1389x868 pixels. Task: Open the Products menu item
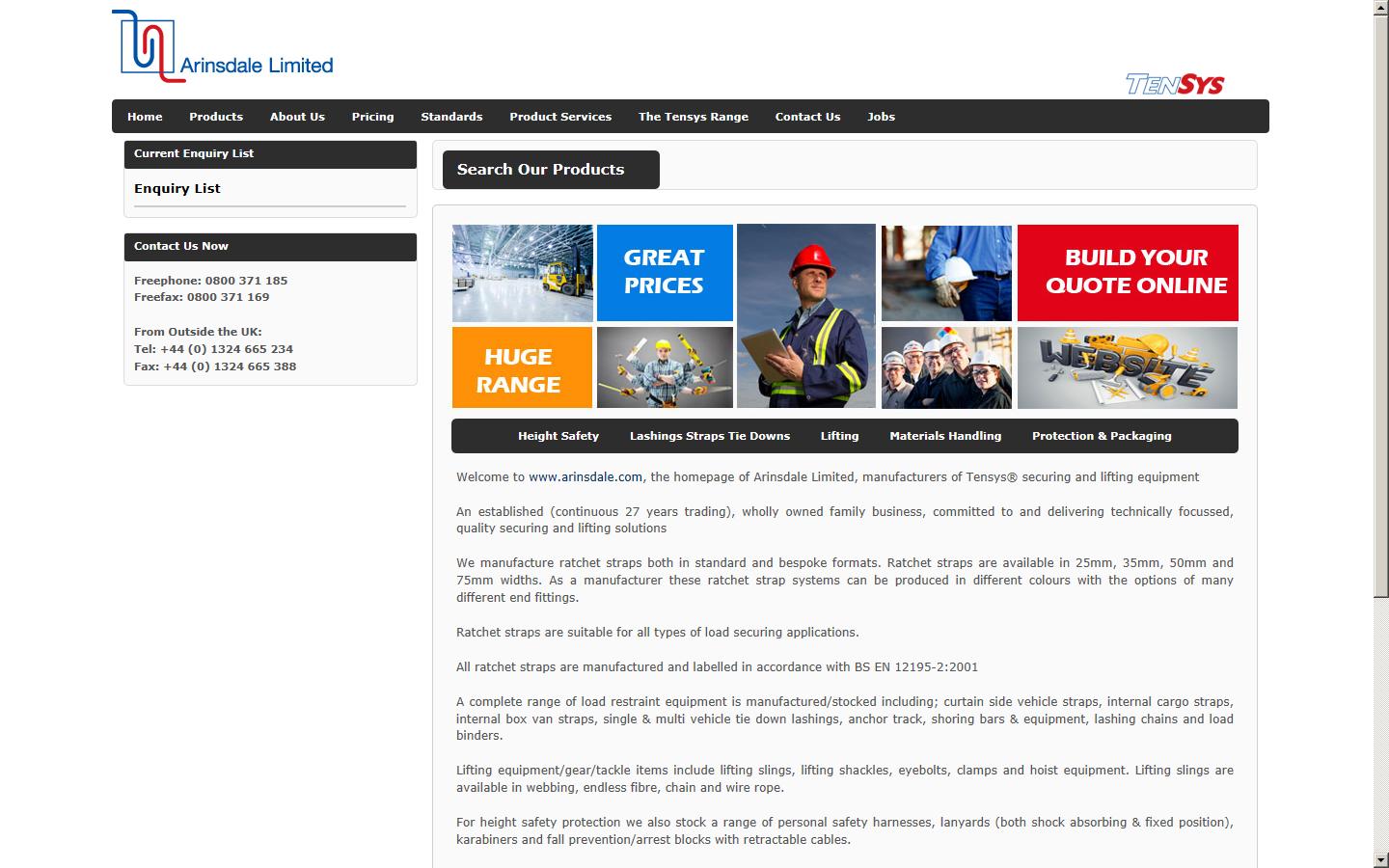point(216,117)
